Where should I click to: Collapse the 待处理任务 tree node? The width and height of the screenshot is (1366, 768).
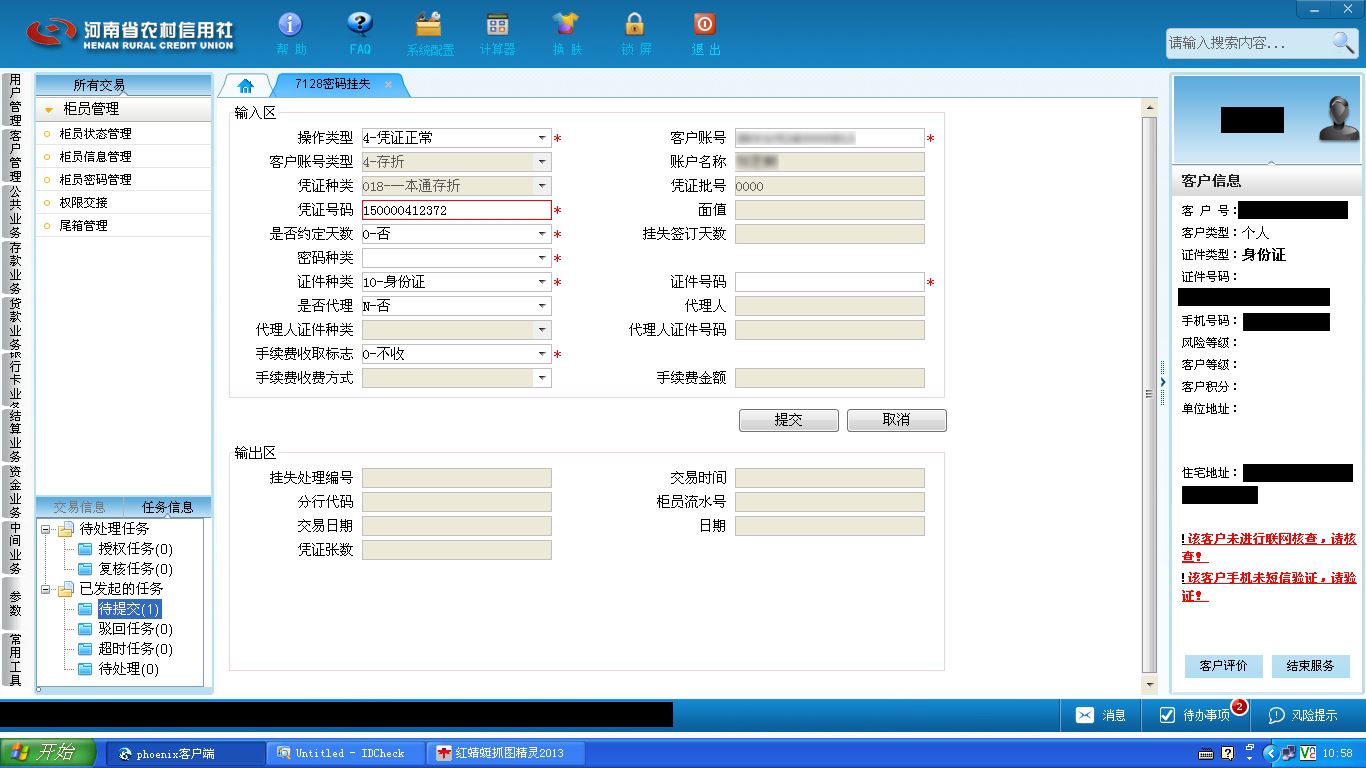[x=46, y=529]
